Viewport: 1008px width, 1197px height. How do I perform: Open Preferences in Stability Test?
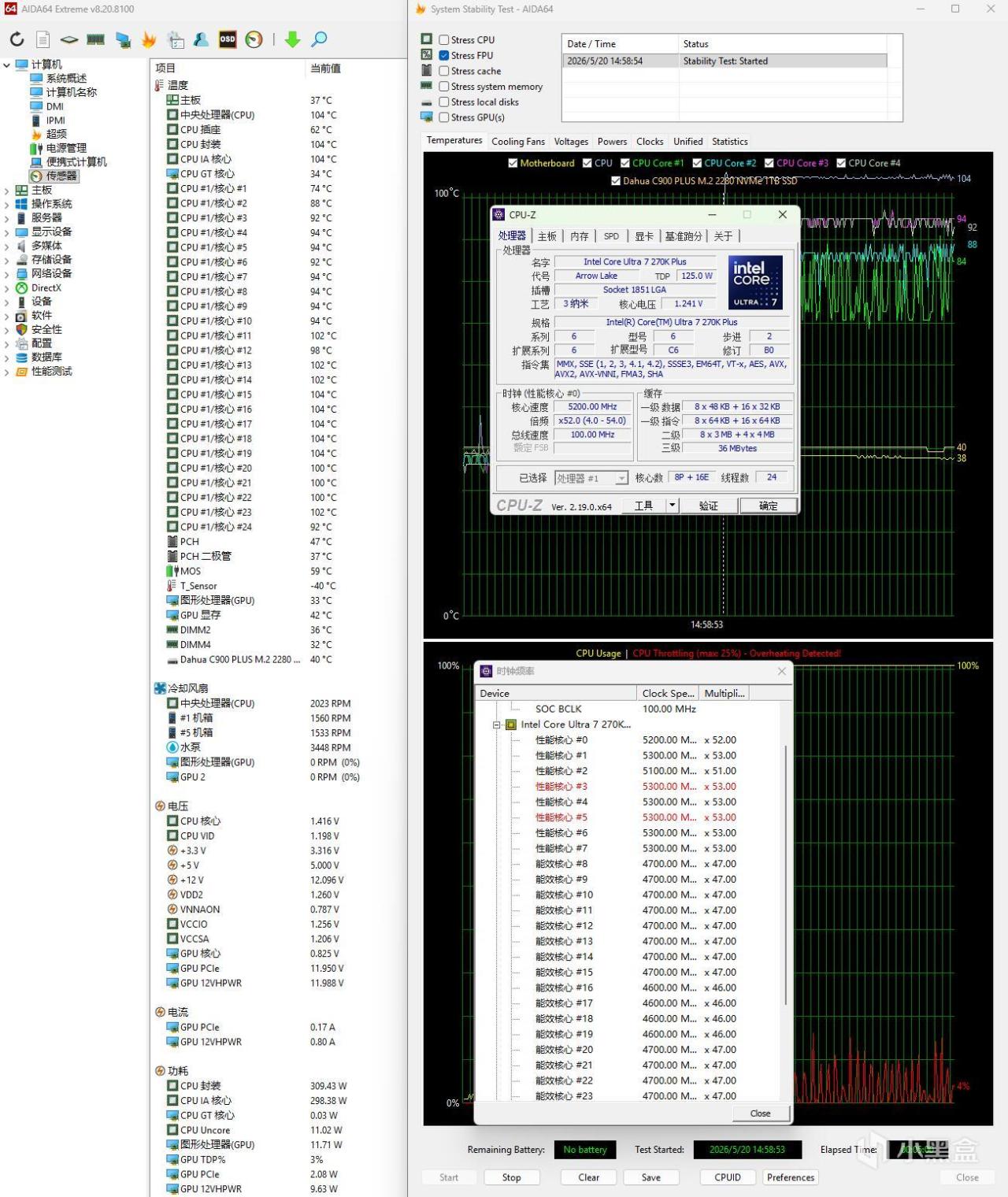pyautogui.click(x=791, y=1177)
